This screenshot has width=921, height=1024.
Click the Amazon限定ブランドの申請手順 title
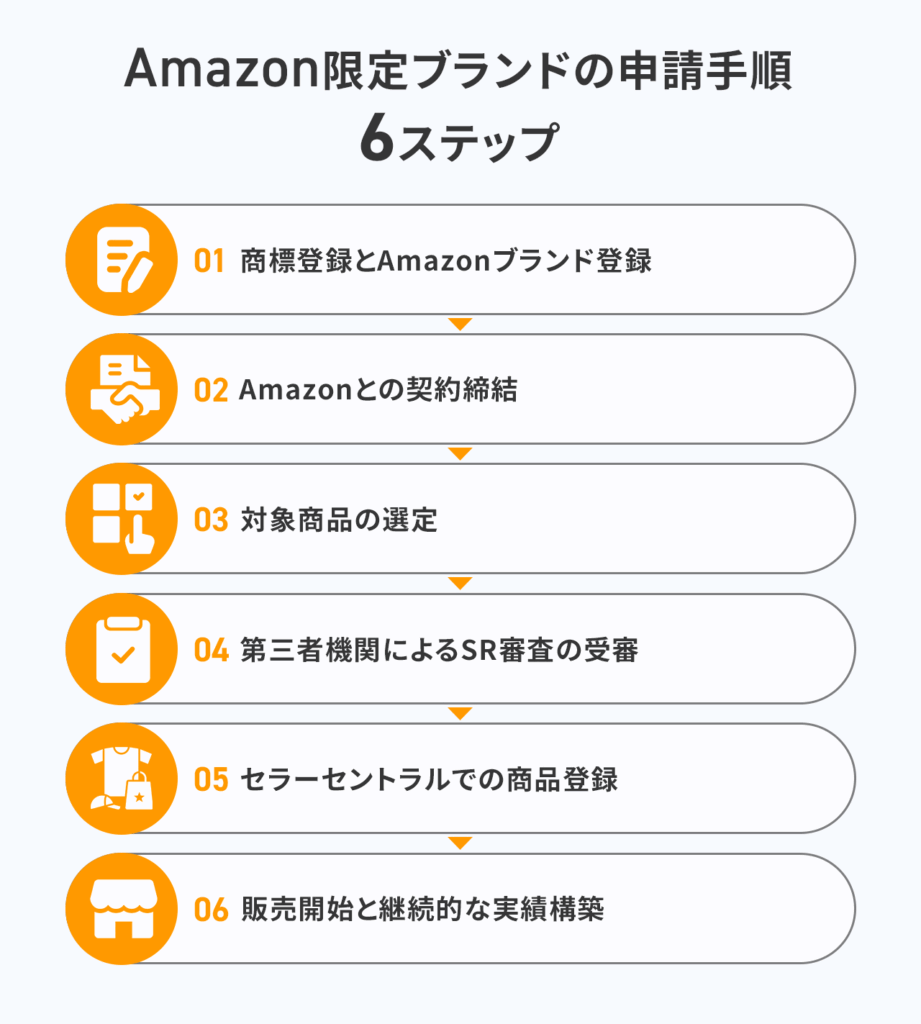click(x=459, y=70)
